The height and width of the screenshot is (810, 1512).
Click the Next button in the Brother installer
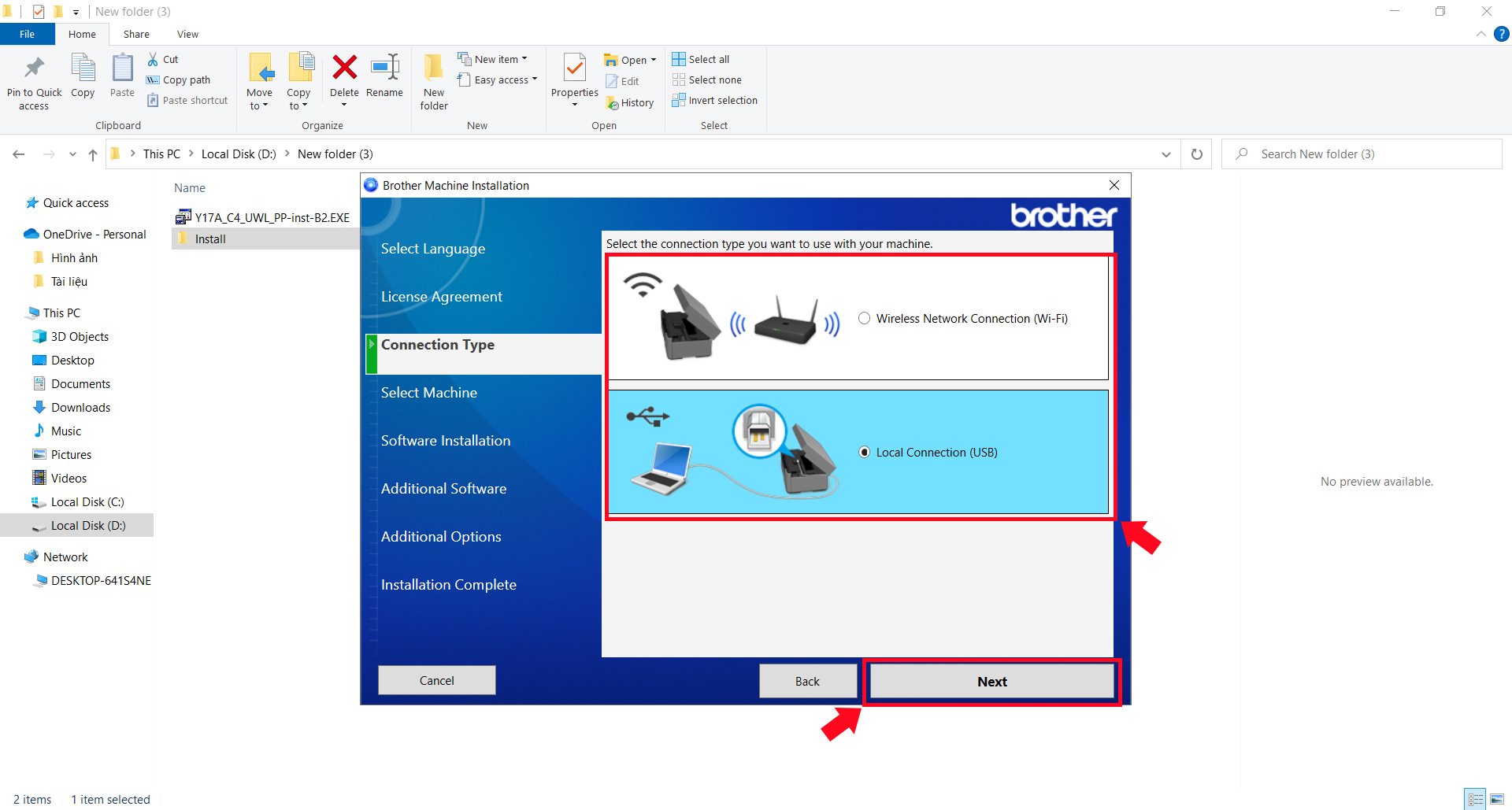click(x=991, y=681)
